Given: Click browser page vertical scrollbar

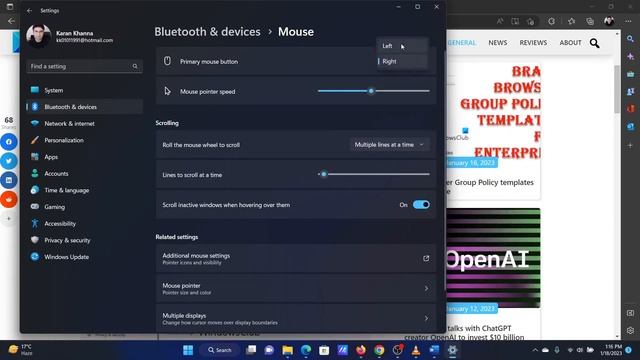Looking at the screenshot, I should coord(617,89).
